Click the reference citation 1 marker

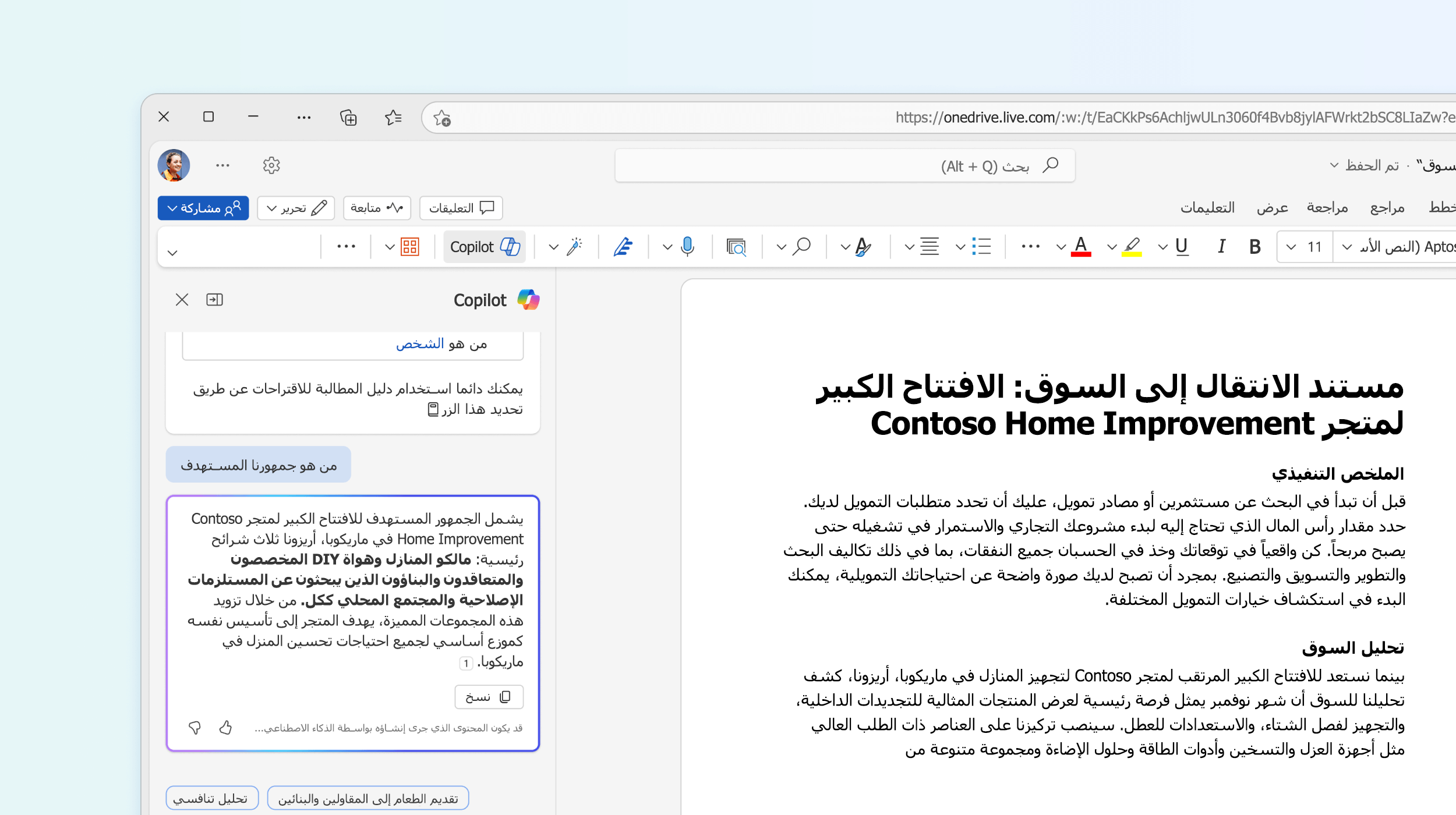(x=466, y=663)
